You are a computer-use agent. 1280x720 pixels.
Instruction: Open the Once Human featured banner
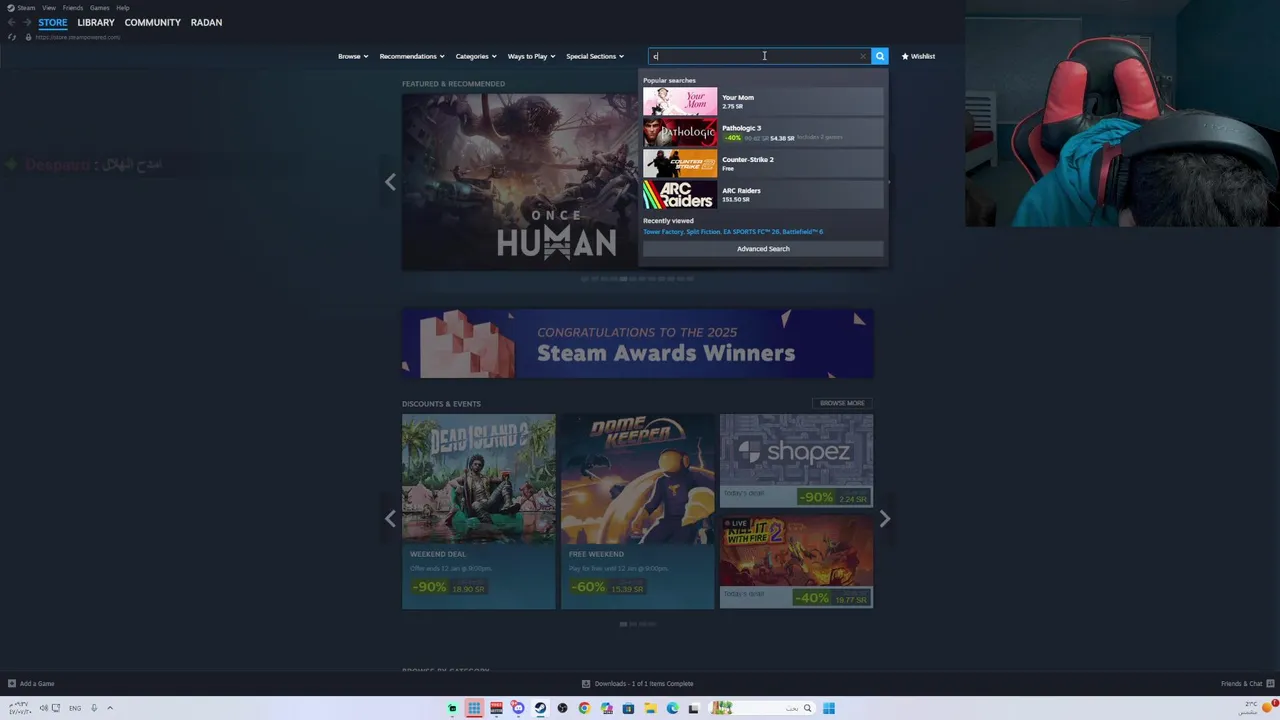(520, 182)
